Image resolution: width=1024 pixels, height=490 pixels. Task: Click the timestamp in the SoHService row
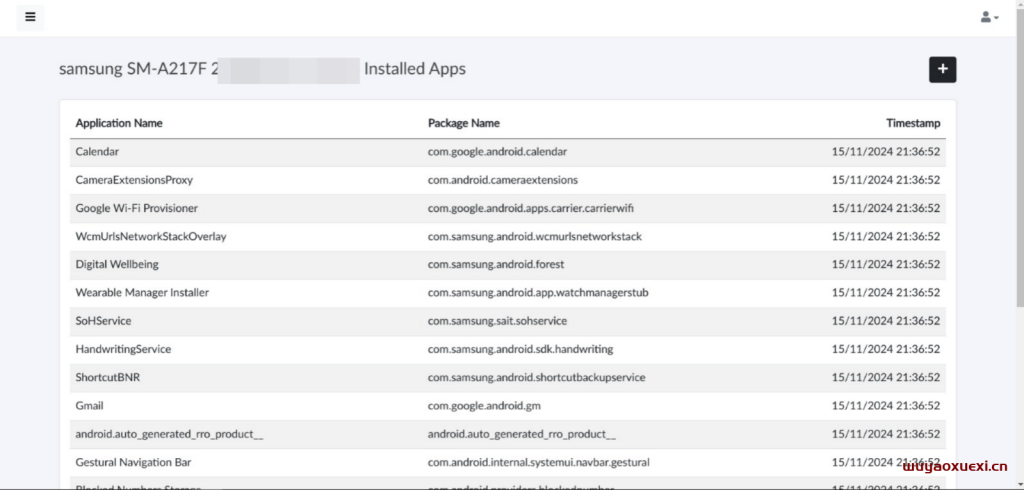pos(886,321)
